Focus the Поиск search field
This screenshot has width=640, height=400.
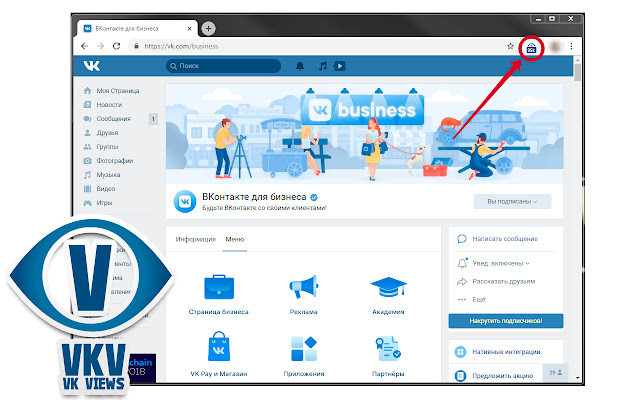pos(224,66)
